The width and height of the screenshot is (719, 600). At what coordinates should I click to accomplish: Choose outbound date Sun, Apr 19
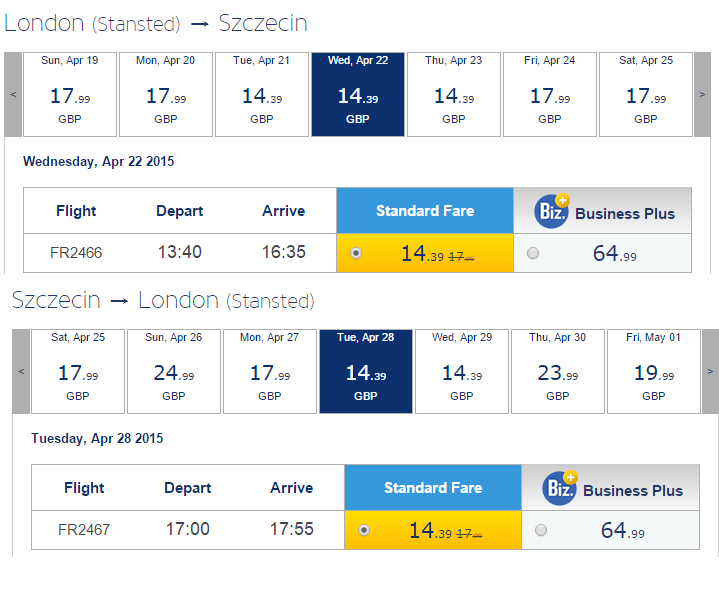pyautogui.click(x=70, y=94)
